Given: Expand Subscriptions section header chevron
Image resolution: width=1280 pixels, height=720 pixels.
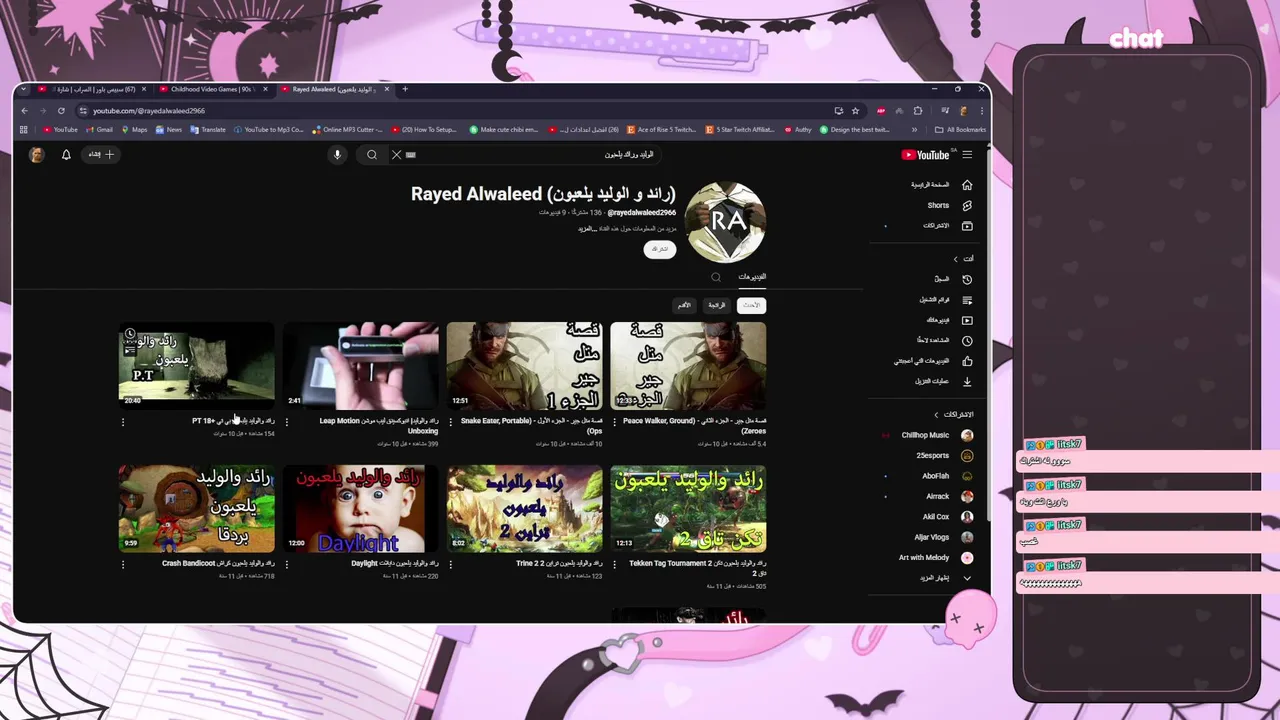Looking at the screenshot, I should pyautogui.click(x=937, y=414).
